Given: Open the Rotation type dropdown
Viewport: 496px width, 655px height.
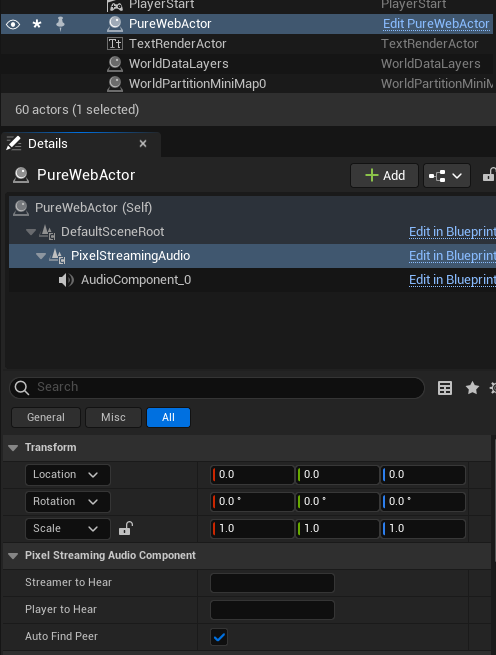Looking at the screenshot, I should point(68,502).
